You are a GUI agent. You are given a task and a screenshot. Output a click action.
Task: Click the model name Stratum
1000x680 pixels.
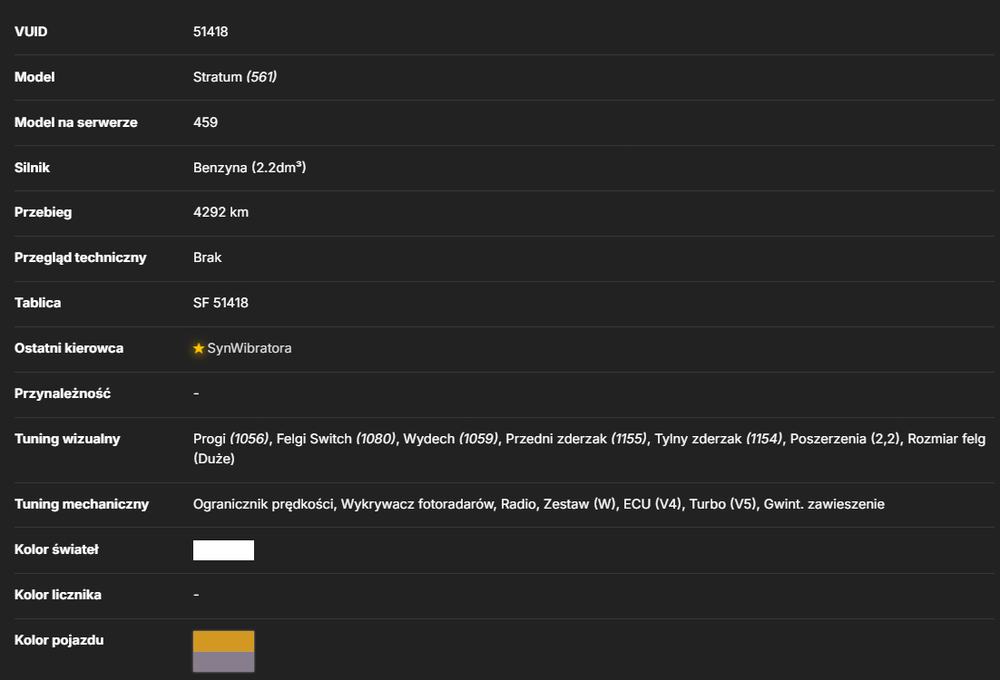[217, 77]
